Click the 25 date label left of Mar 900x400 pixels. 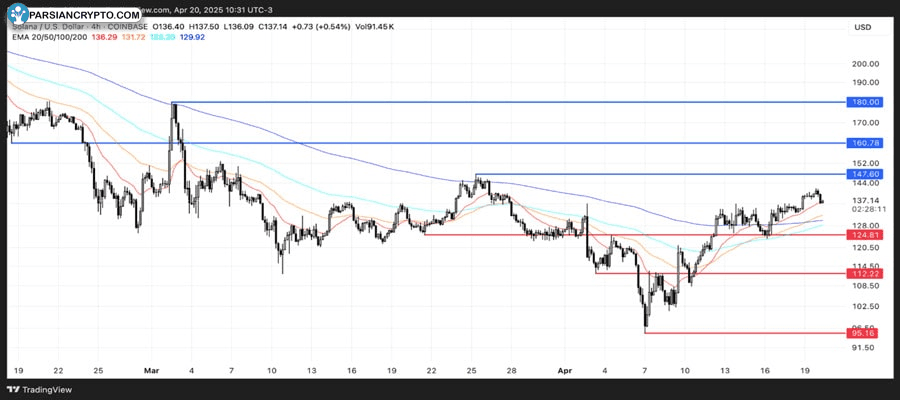pyautogui.click(x=99, y=371)
